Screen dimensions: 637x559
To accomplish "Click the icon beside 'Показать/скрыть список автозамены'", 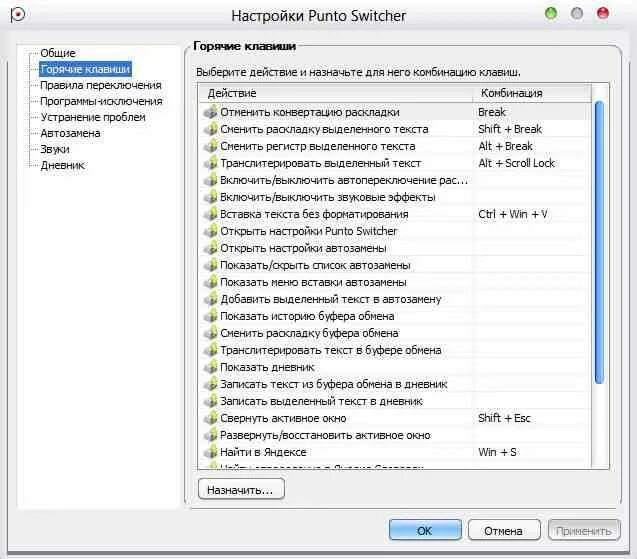I will (210, 265).
